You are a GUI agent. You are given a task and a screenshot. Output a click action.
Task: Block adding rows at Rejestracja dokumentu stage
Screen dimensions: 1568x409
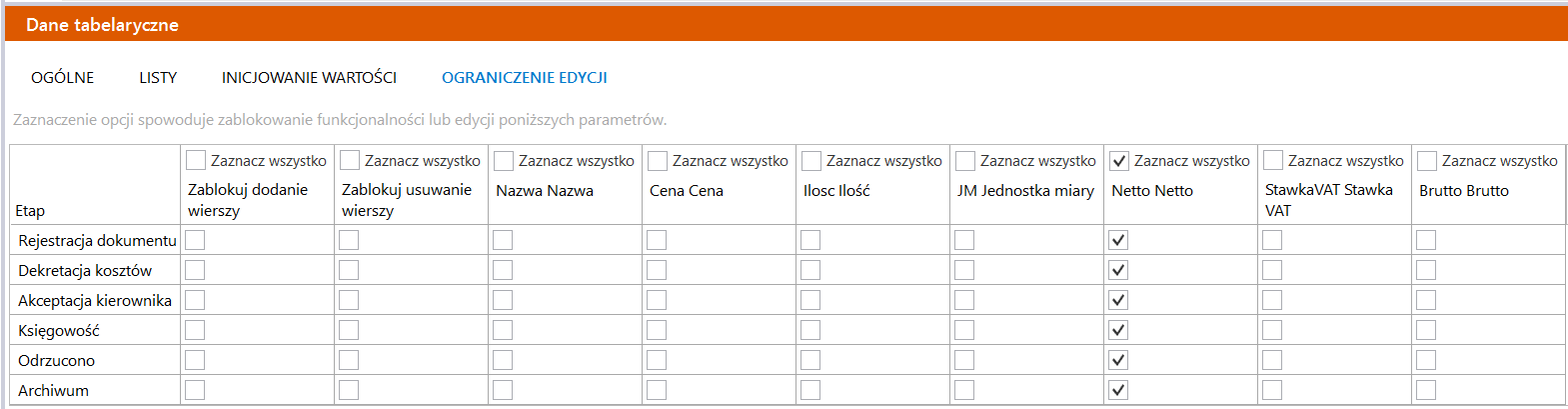pyautogui.click(x=195, y=240)
